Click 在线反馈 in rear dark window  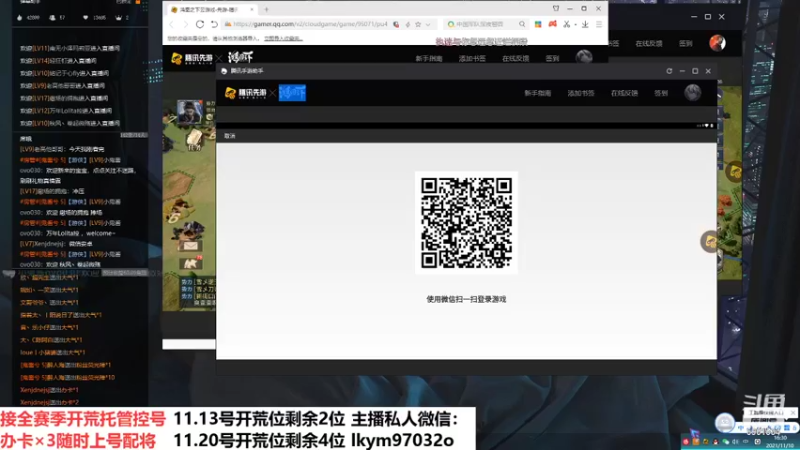point(648,44)
